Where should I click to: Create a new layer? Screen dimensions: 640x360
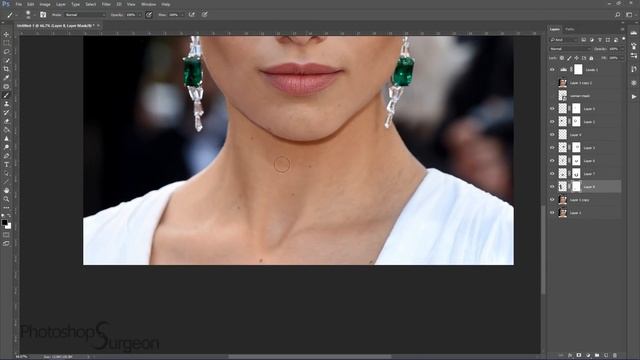[606, 356]
